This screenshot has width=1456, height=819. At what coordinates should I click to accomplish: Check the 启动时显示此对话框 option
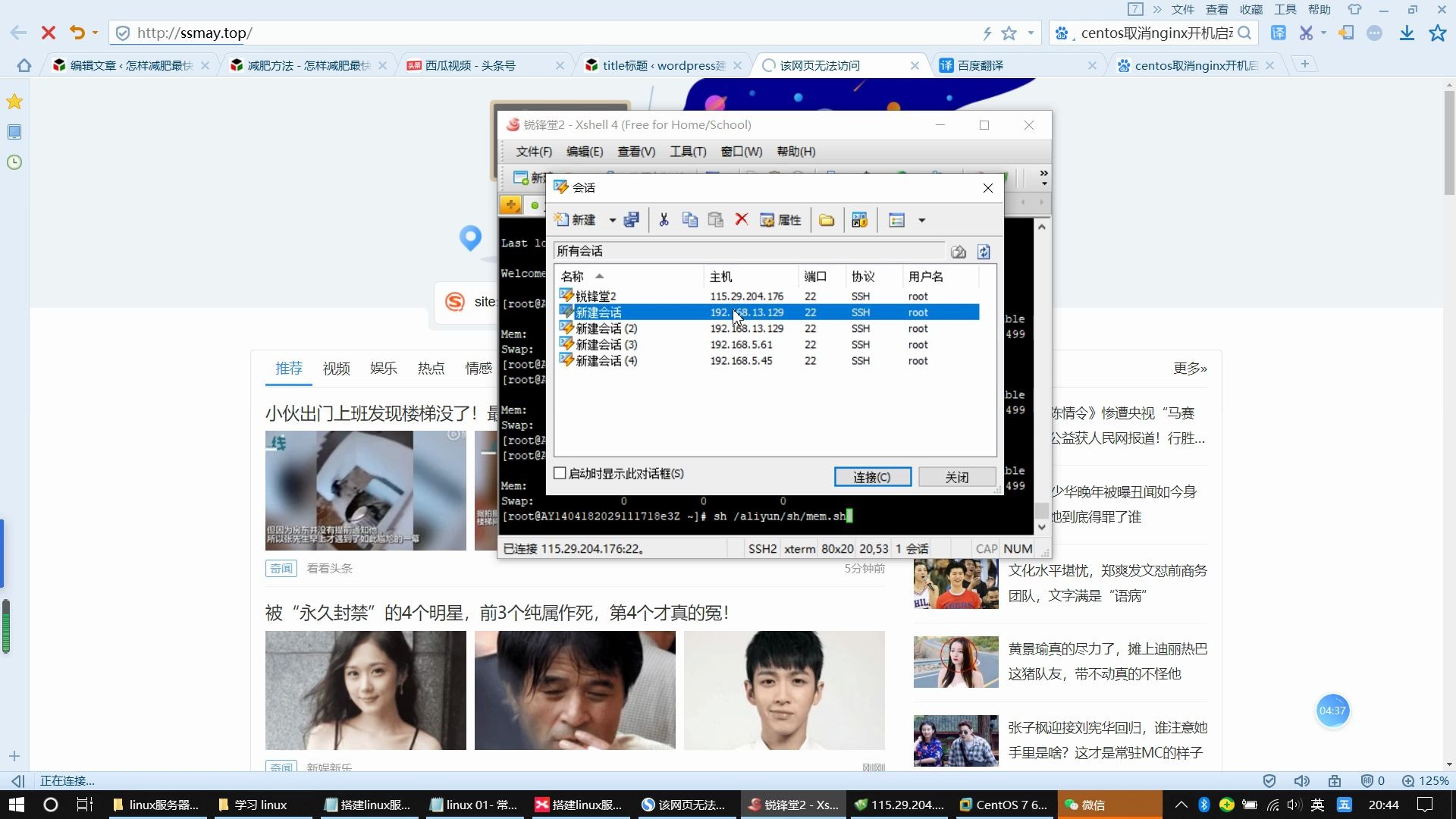560,473
